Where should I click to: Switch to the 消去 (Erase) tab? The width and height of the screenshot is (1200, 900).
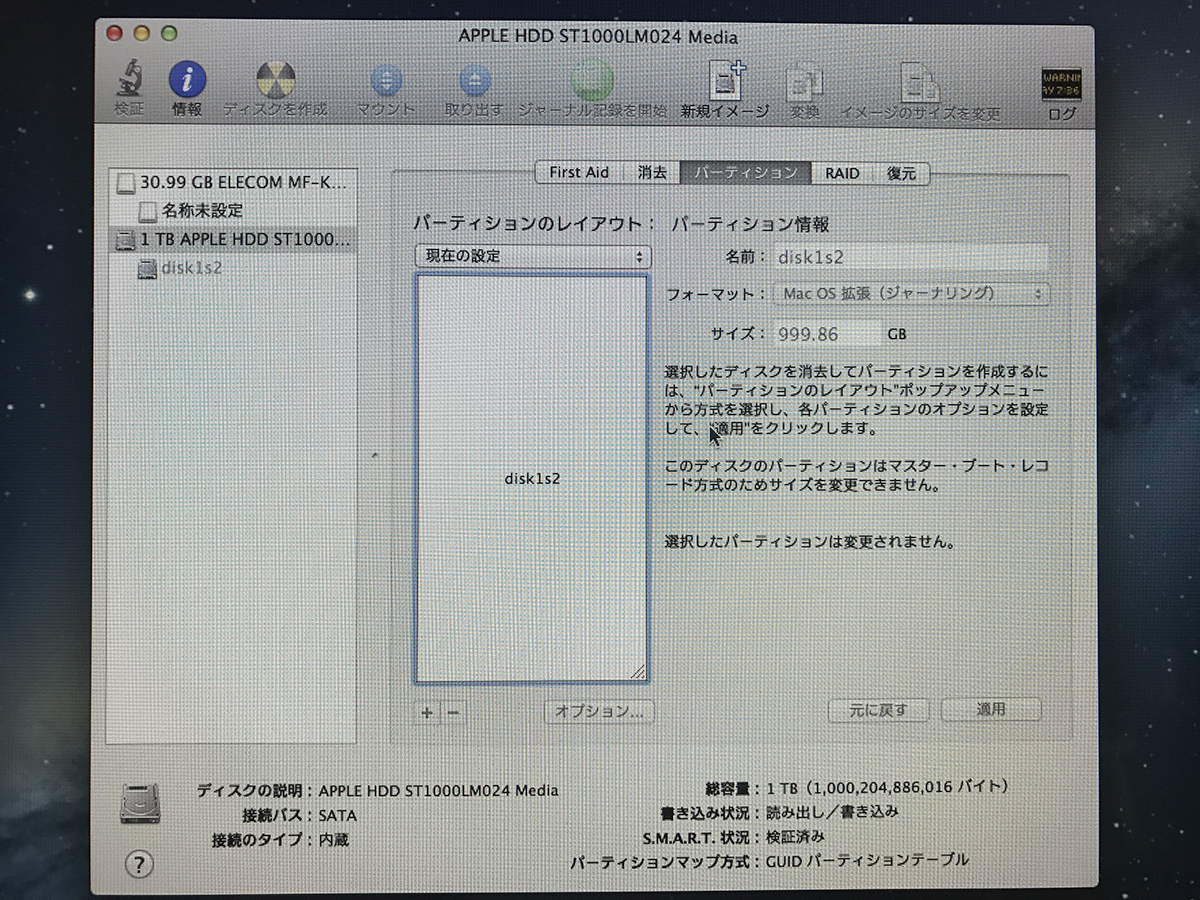(x=652, y=173)
